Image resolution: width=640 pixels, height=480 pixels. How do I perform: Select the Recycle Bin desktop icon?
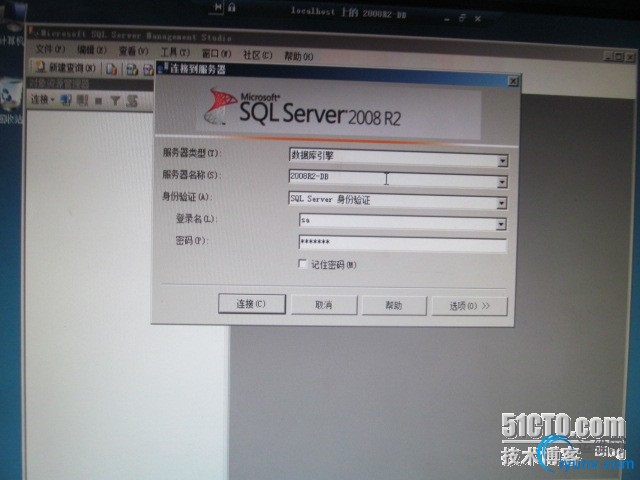pyautogui.click(x=11, y=95)
